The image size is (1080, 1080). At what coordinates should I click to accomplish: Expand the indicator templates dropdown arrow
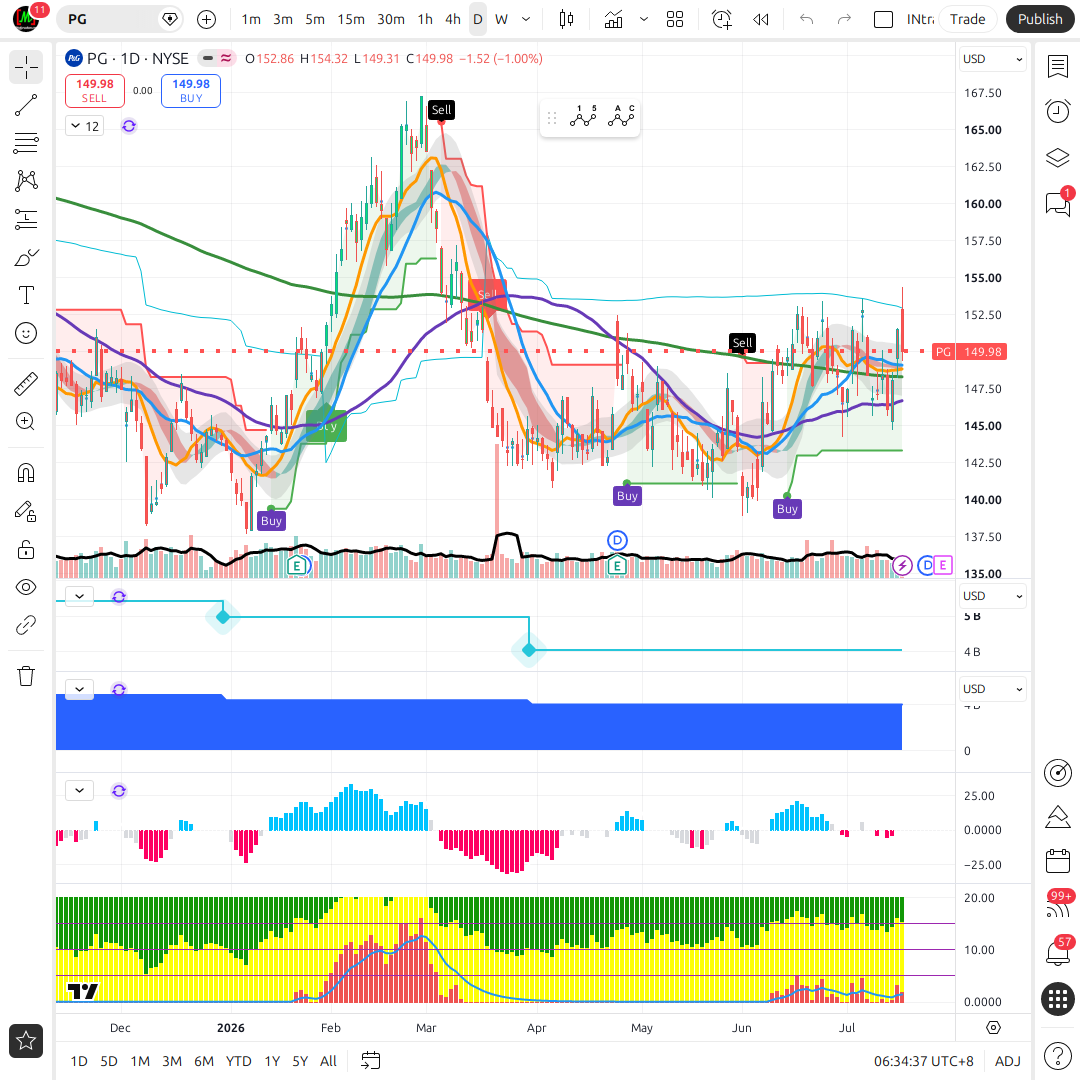[644, 19]
